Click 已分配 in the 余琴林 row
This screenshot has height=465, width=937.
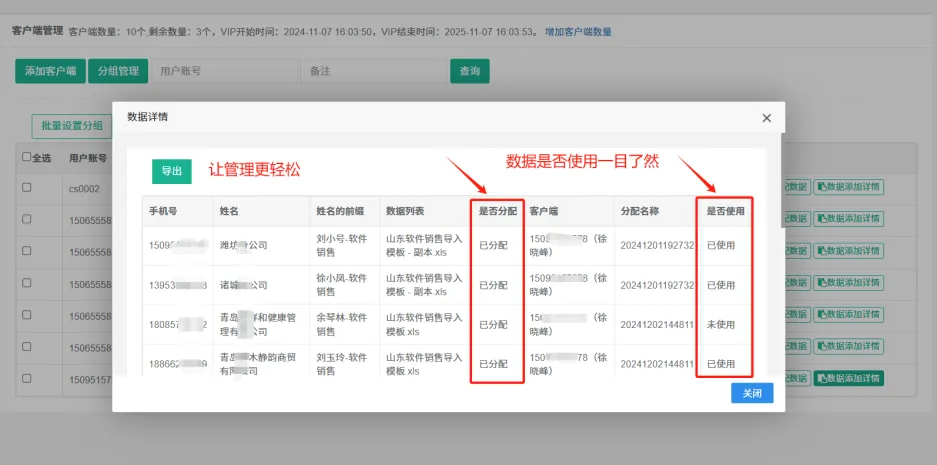493,325
